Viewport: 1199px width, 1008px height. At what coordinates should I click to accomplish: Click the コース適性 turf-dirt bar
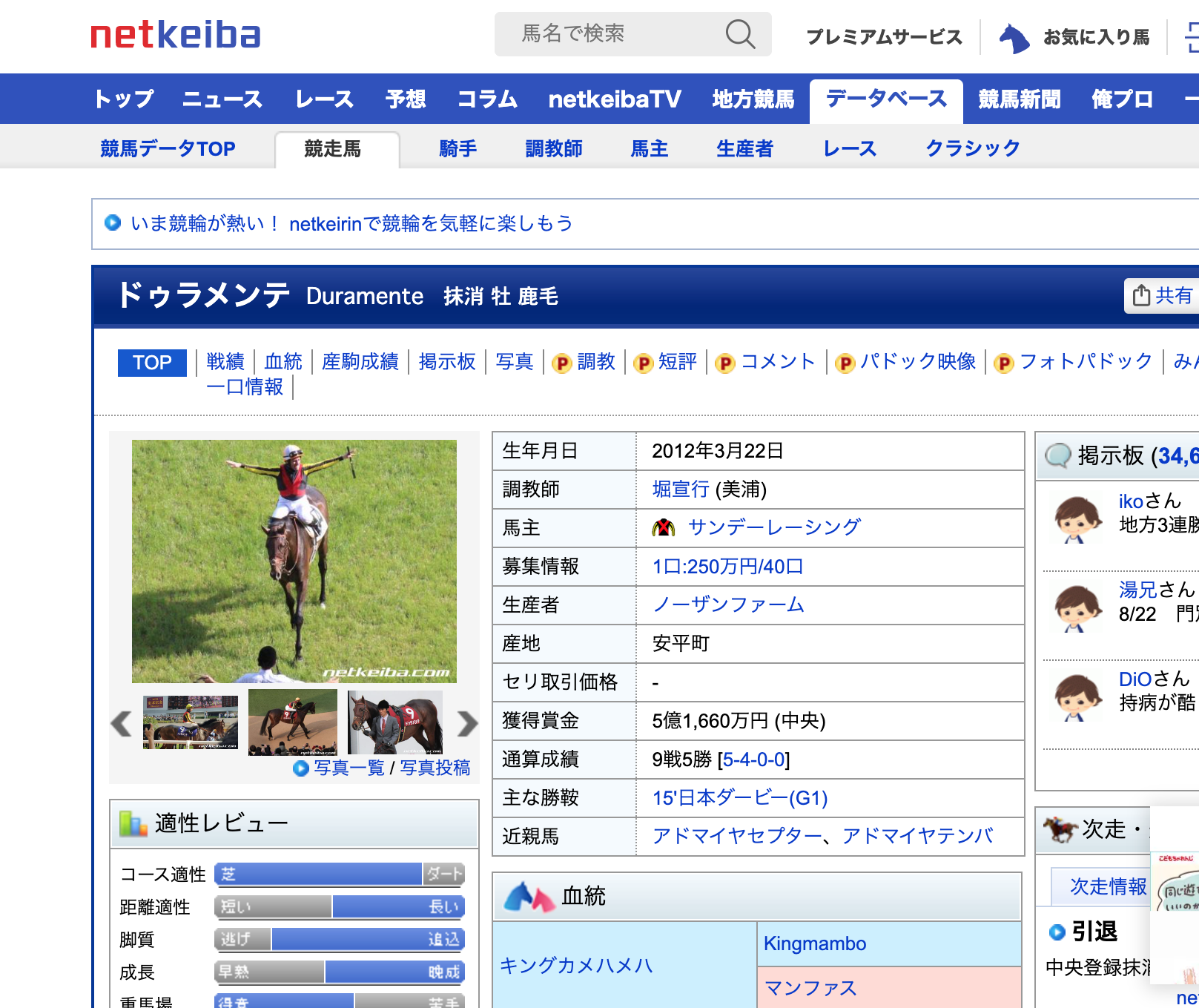coord(340,874)
